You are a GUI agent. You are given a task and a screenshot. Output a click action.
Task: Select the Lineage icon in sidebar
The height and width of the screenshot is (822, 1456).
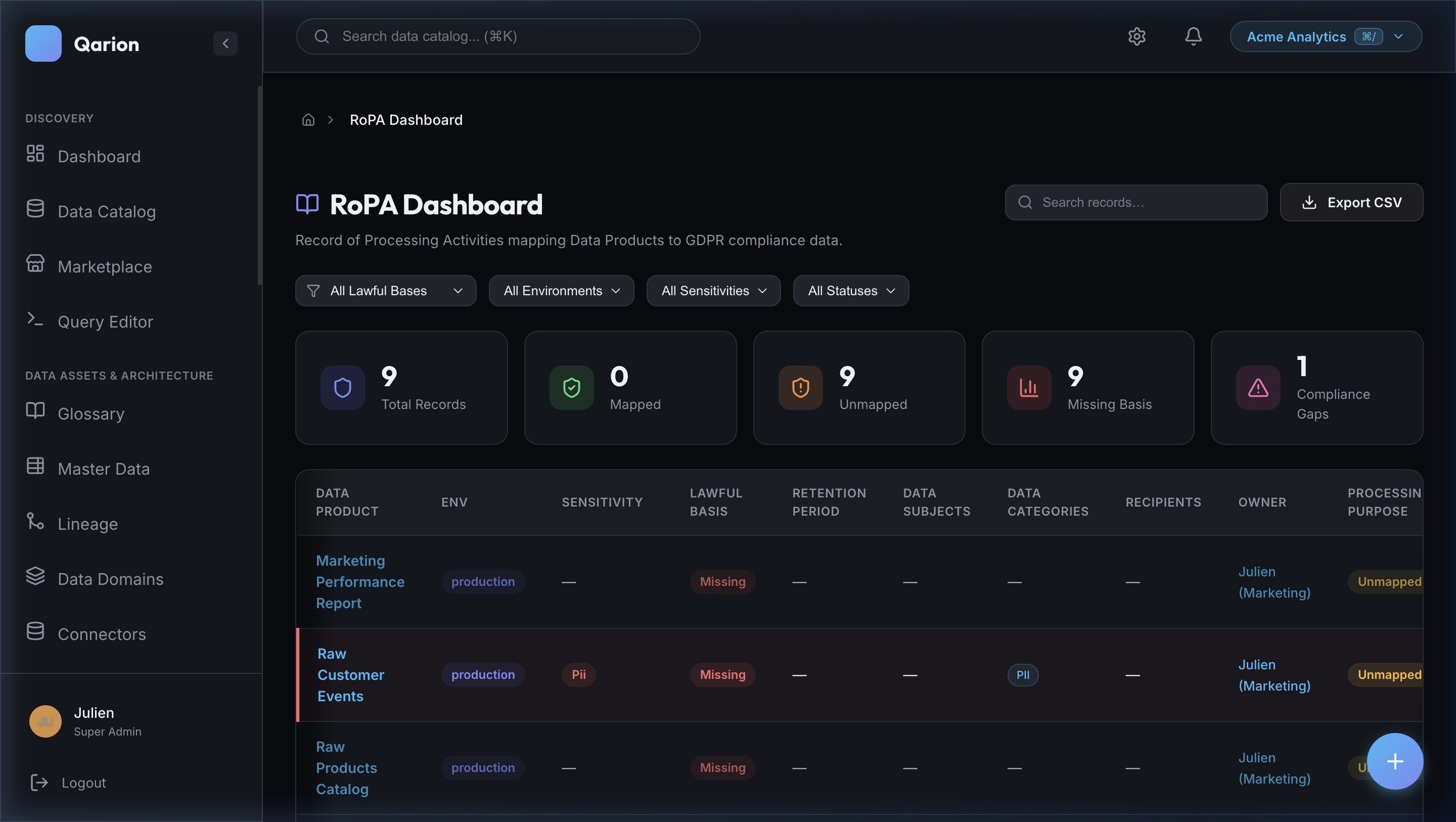pyautogui.click(x=35, y=523)
